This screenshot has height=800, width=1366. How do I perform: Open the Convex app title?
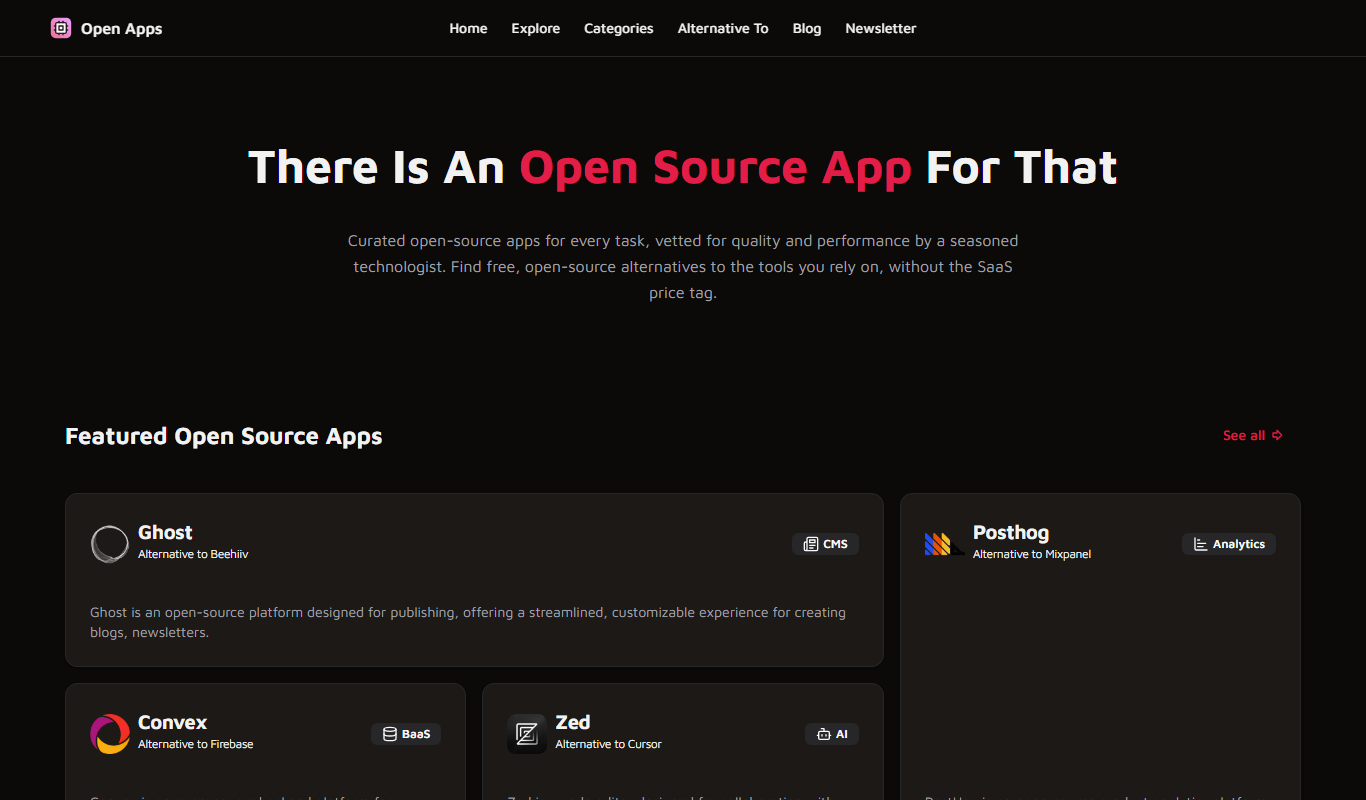coord(173,722)
